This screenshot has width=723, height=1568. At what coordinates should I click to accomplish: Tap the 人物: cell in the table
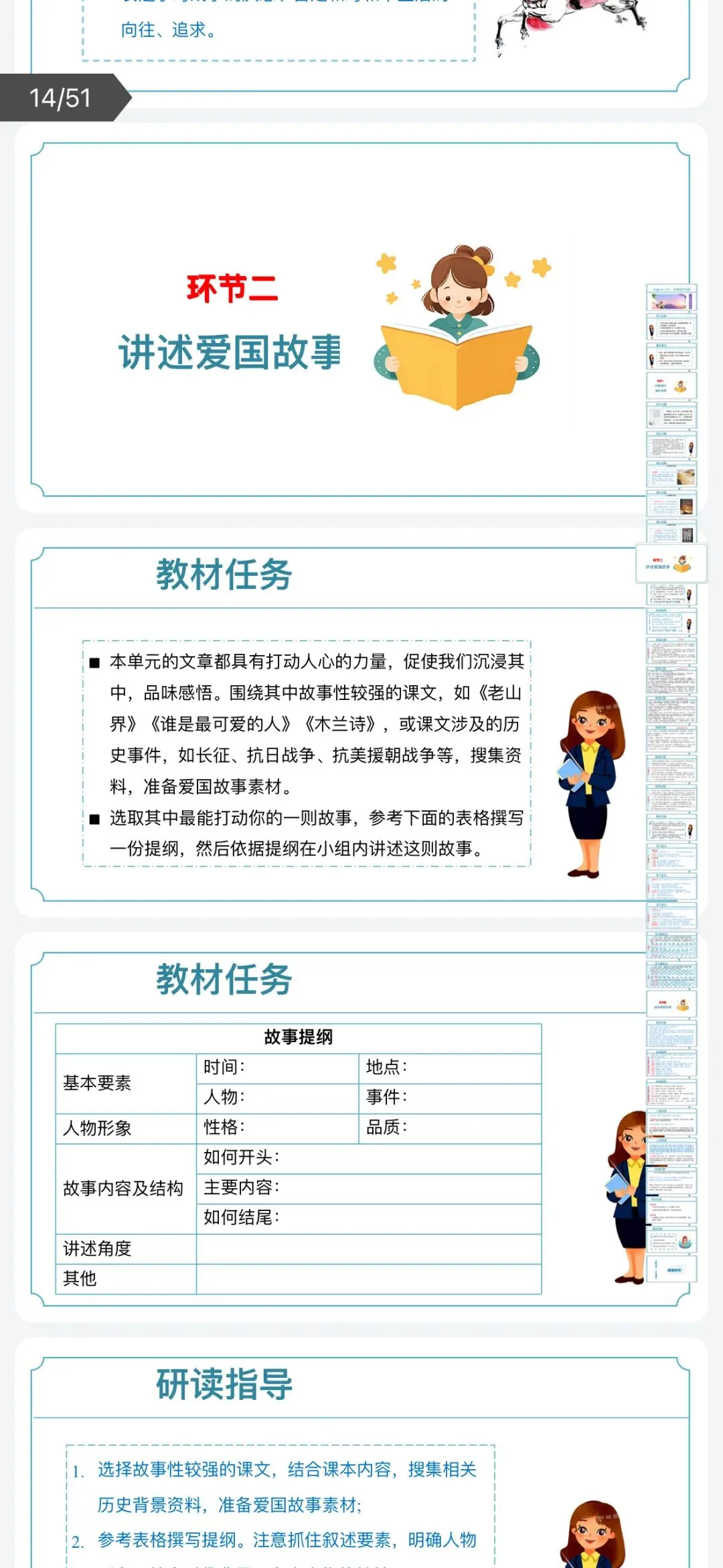pyautogui.click(x=278, y=1098)
